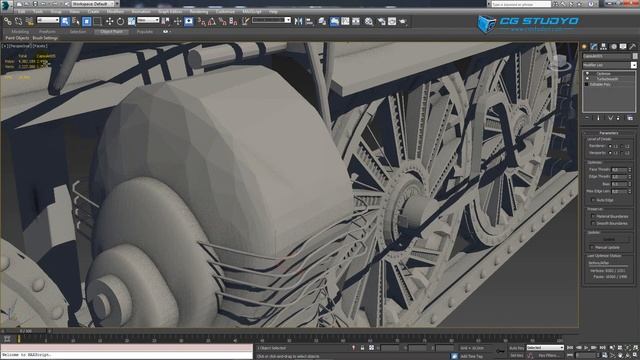
Task: Open the Schematic View
Action: [x=356, y=21]
